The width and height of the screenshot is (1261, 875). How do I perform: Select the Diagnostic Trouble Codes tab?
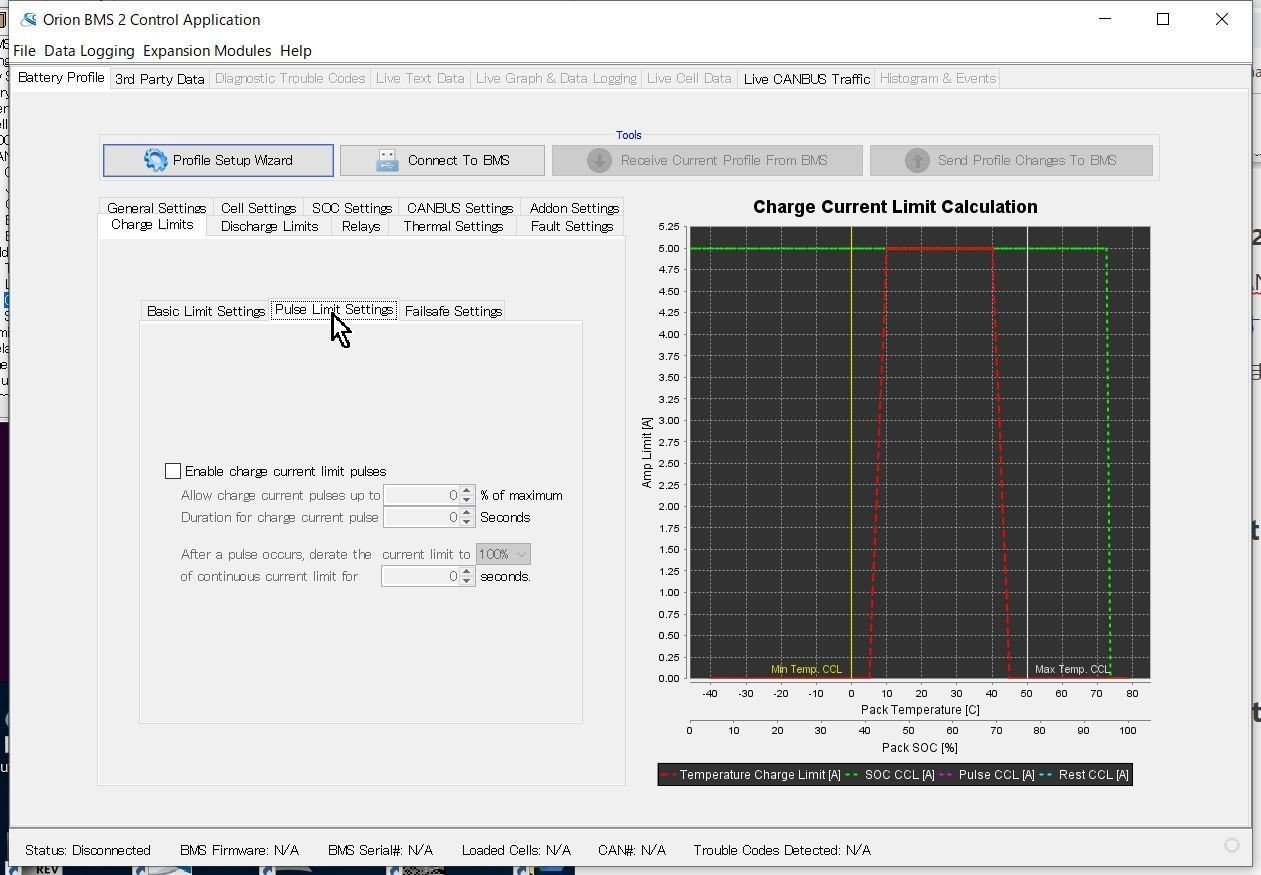pos(290,78)
